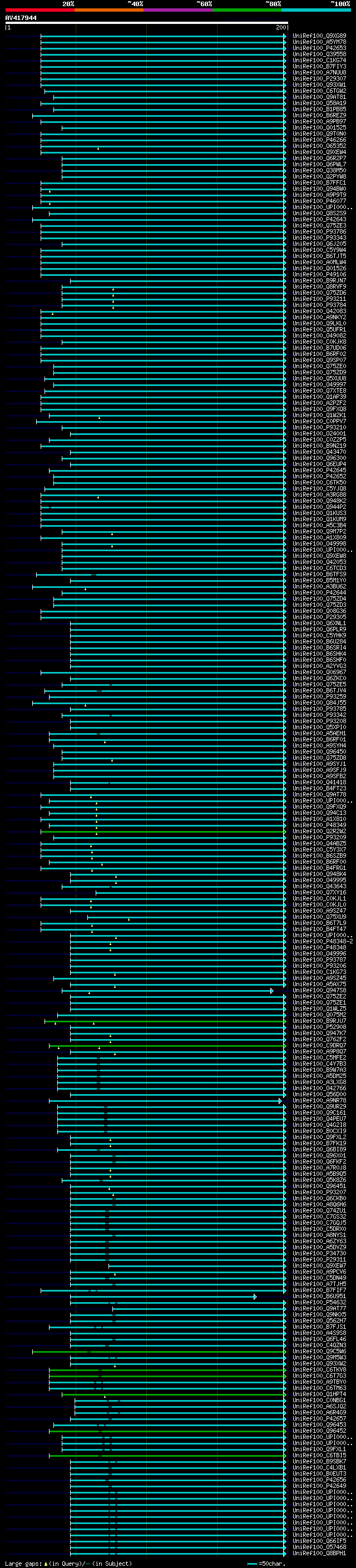Viewport: 356px width, 1568px height.
Task: Click the white query sequence bar
Action: click(x=147, y=23)
